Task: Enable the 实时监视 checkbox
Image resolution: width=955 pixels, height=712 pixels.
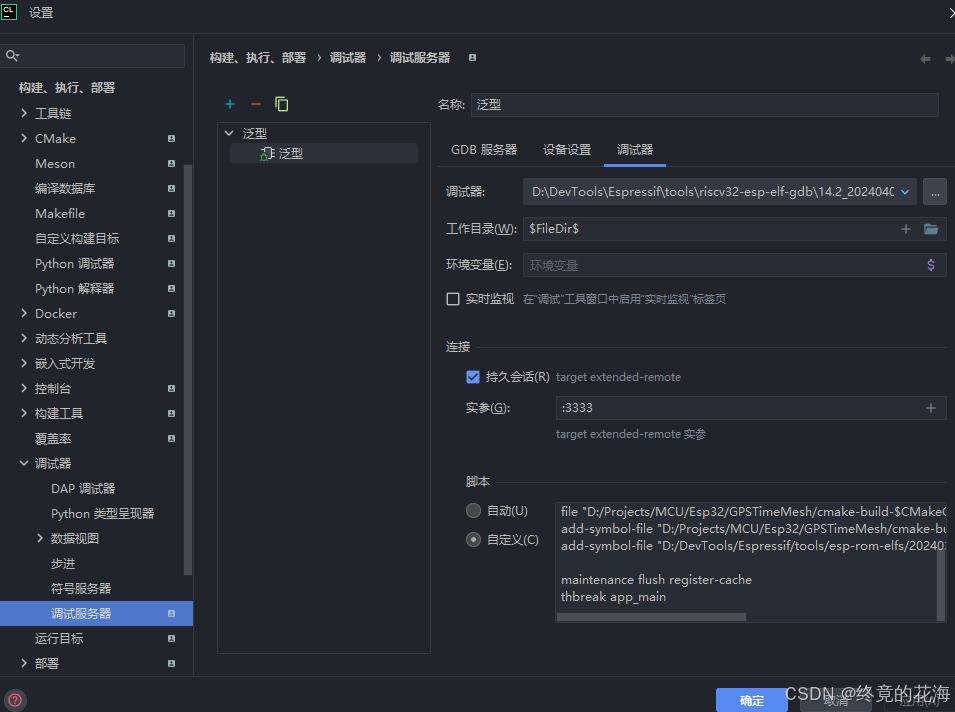Action: [x=453, y=299]
